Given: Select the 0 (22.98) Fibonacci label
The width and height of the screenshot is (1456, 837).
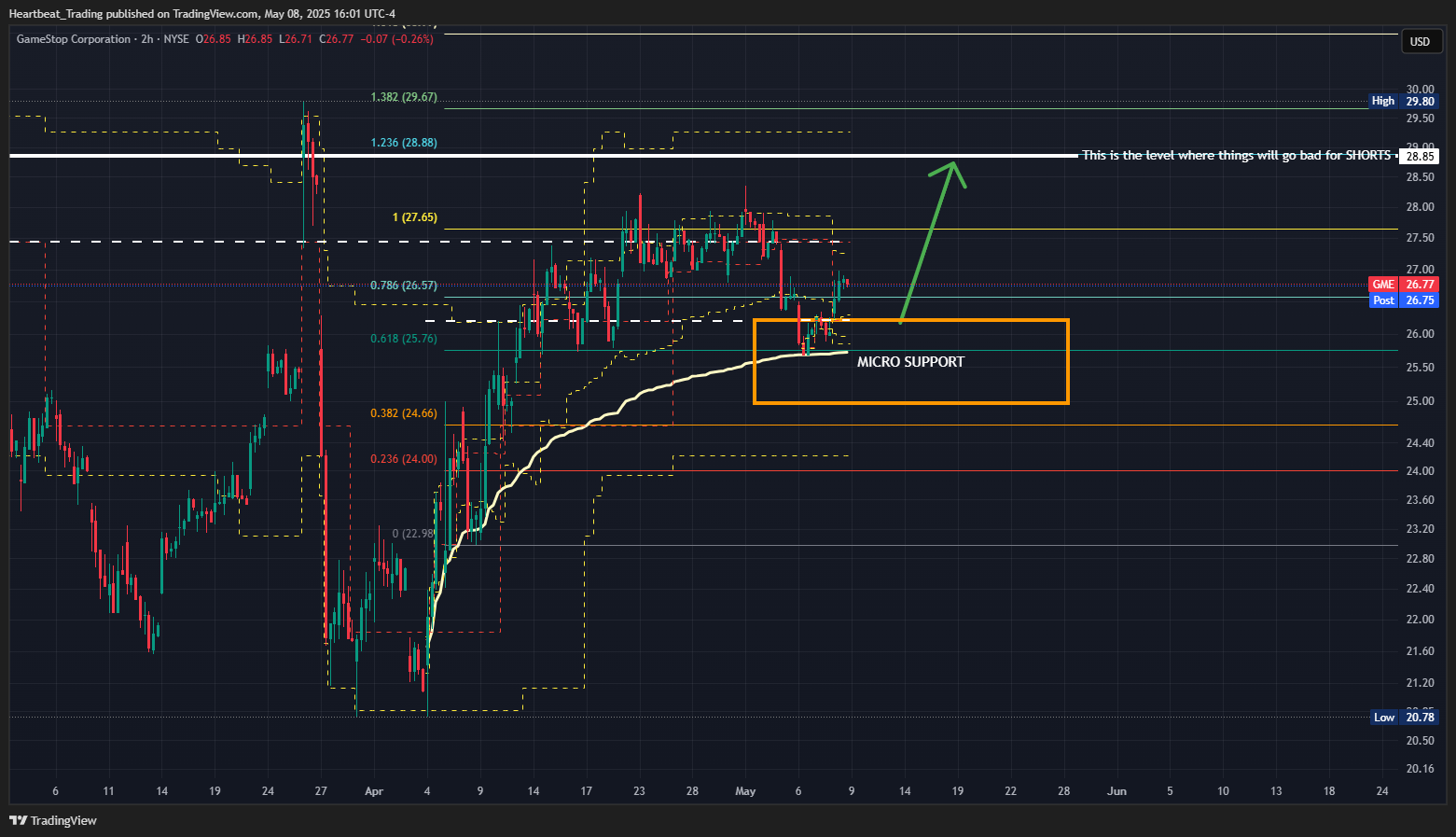Looking at the screenshot, I should (x=413, y=534).
